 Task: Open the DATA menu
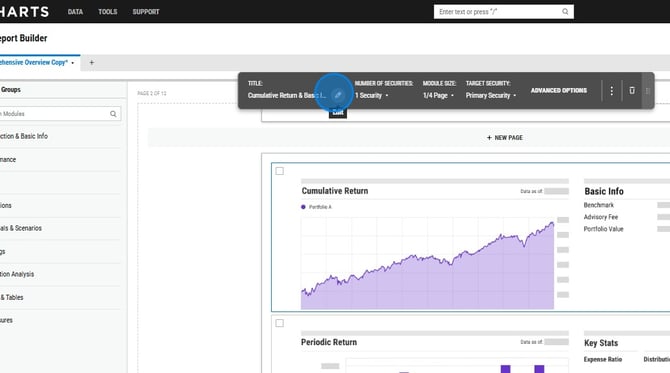(75, 12)
